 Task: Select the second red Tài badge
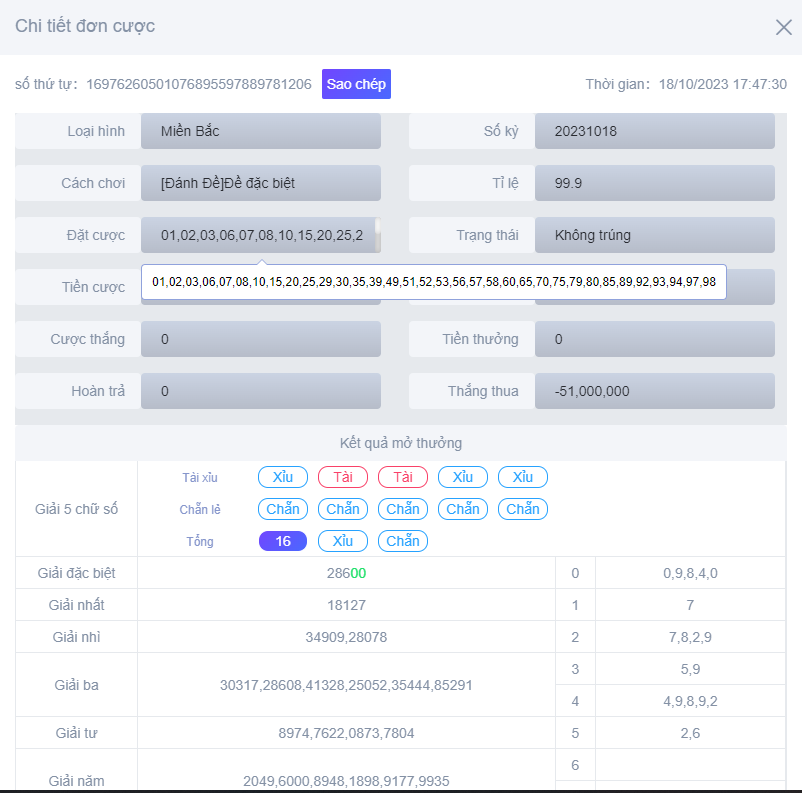403,477
